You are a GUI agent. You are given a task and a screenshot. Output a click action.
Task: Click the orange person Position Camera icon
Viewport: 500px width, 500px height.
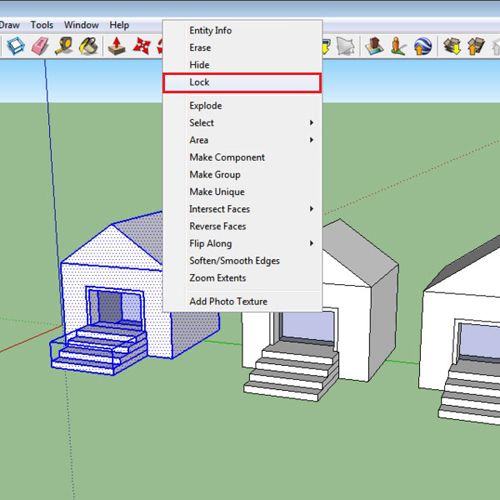pyautogui.click(x=398, y=46)
